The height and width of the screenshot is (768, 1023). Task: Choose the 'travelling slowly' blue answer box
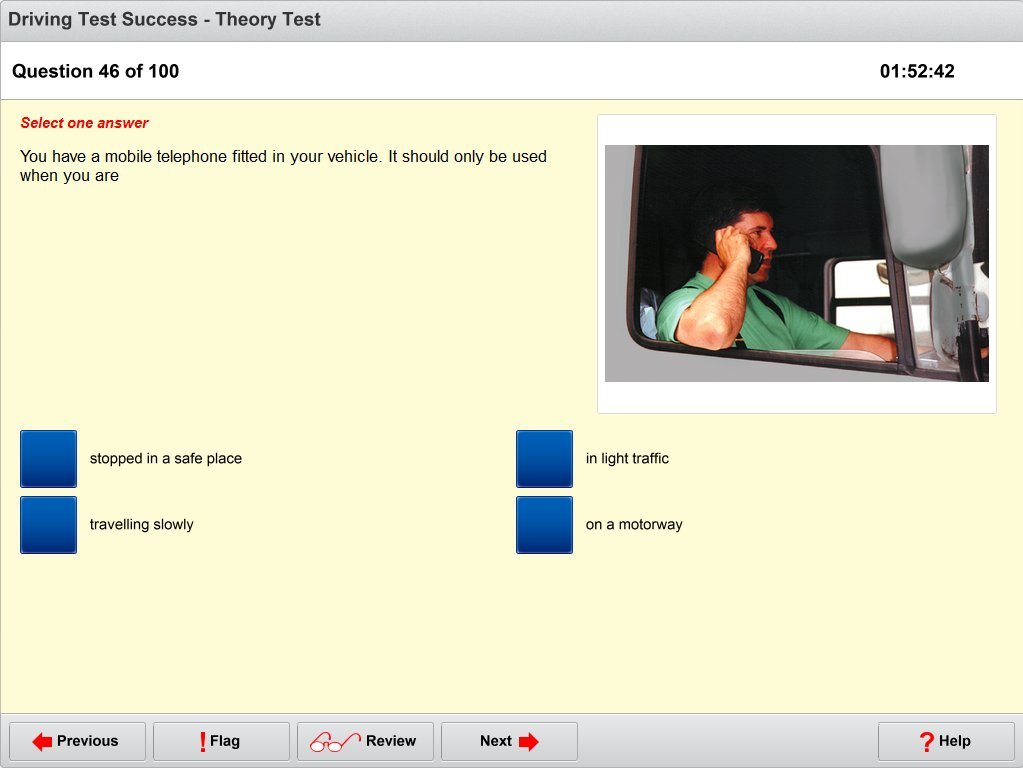(48, 525)
